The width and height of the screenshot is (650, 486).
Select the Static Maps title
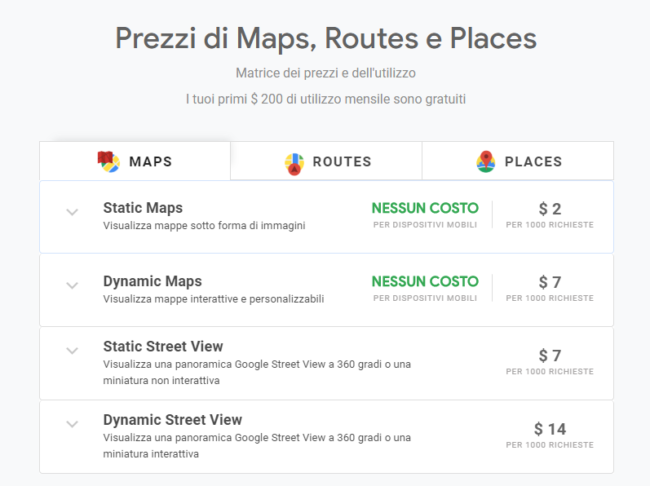143,208
